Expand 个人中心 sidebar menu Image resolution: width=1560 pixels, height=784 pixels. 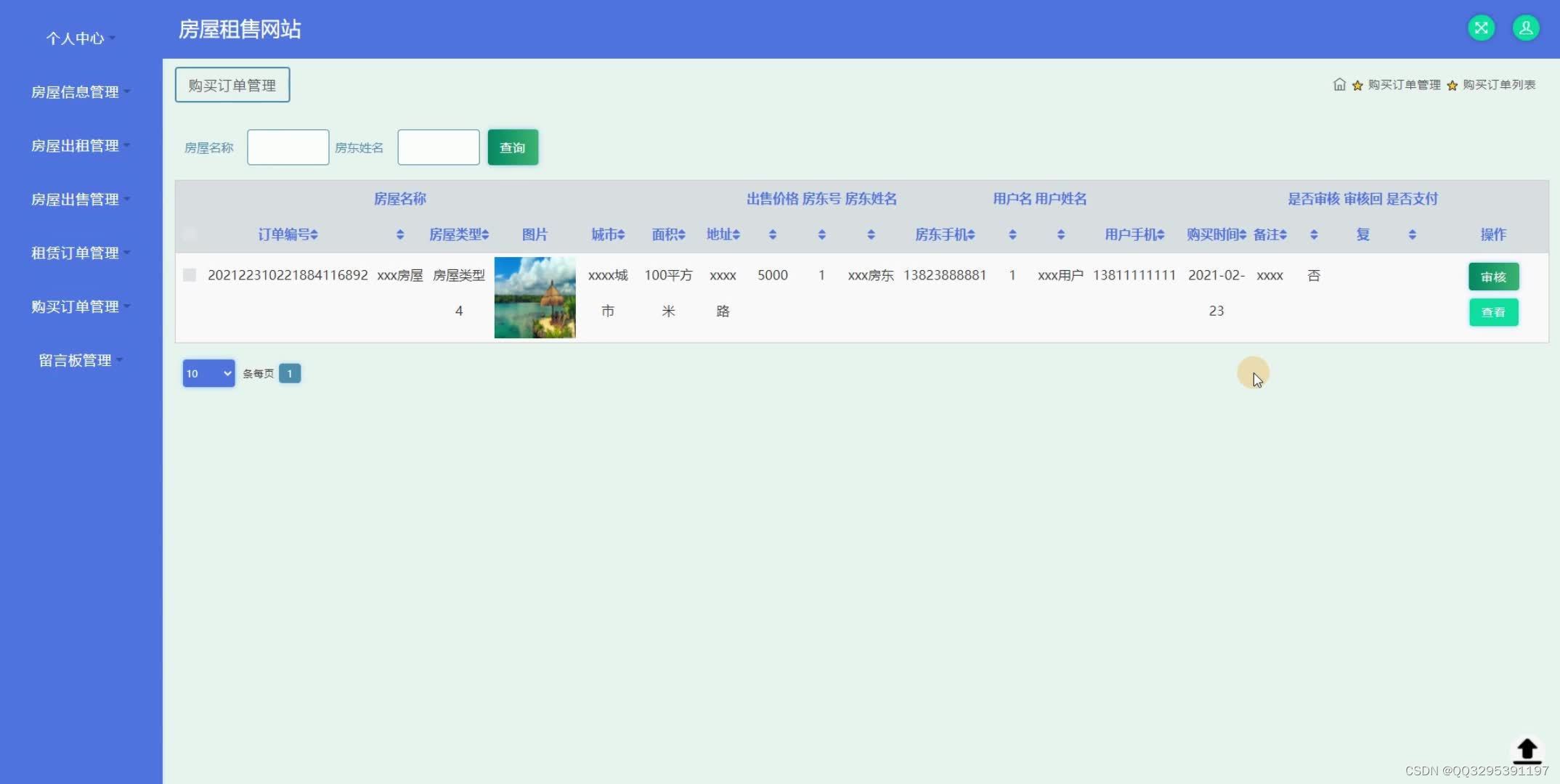coord(80,38)
